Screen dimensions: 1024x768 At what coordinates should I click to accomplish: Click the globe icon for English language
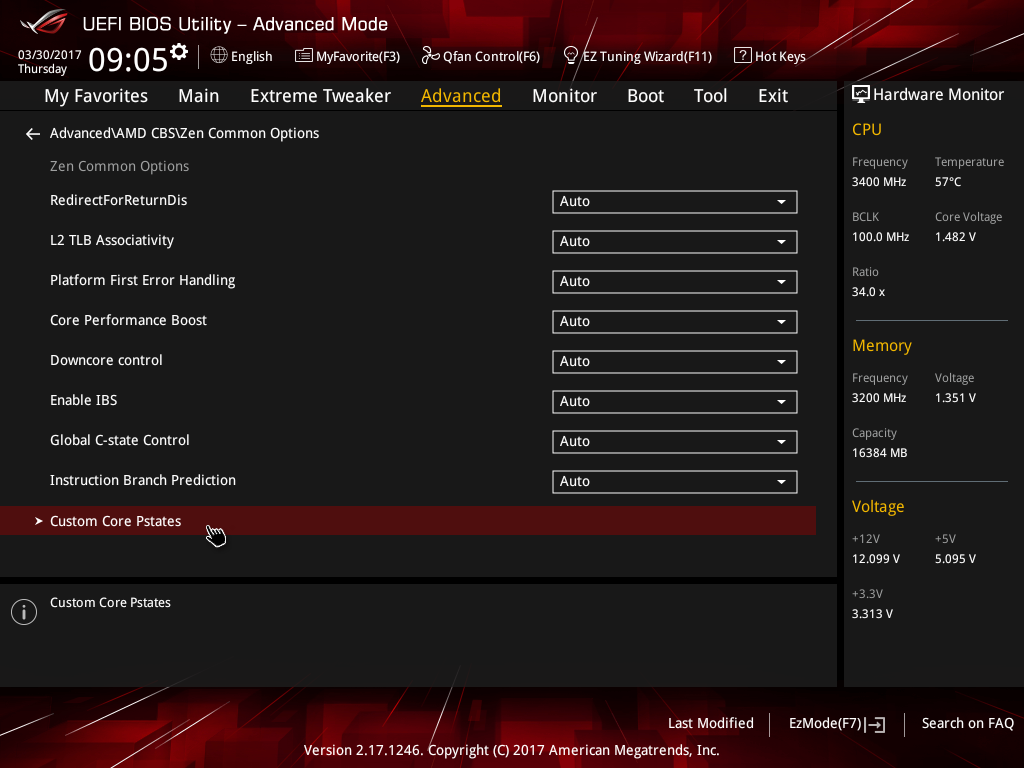click(x=219, y=56)
